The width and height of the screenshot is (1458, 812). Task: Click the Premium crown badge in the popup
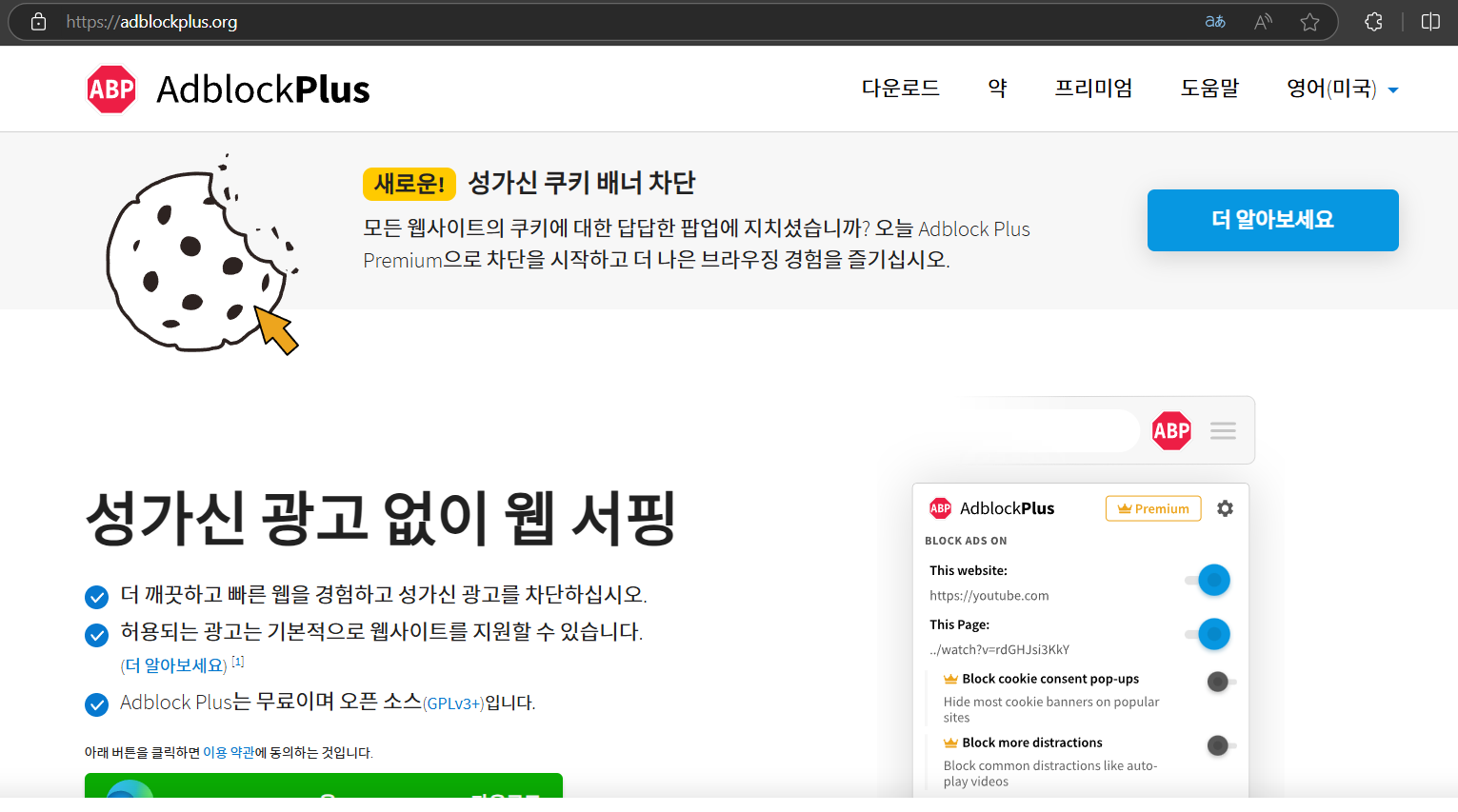coord(1153,508)
